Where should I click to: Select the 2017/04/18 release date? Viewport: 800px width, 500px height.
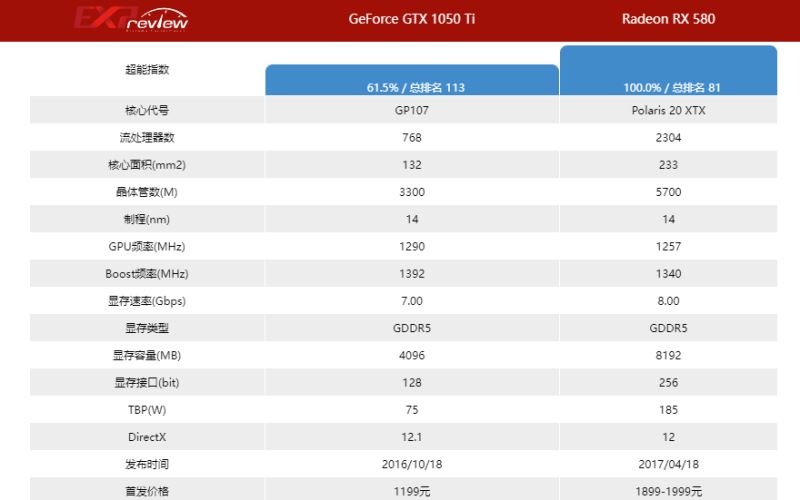(x=668, y=464)
